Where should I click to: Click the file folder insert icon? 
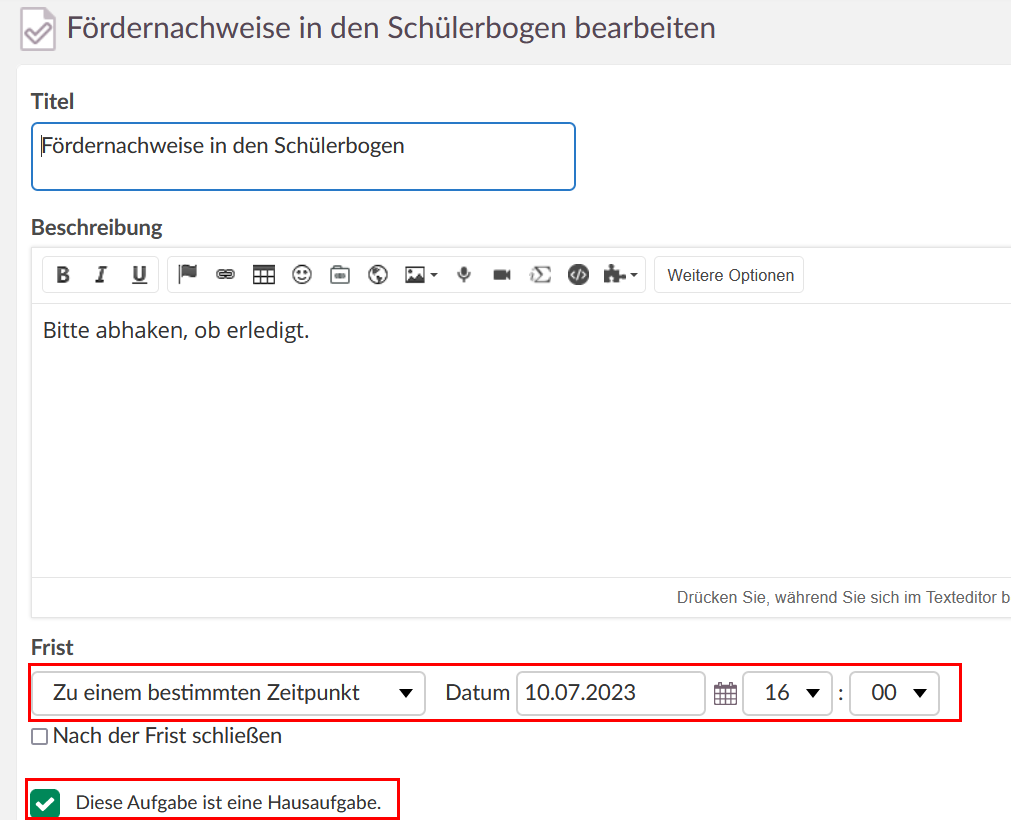point(340,275)
